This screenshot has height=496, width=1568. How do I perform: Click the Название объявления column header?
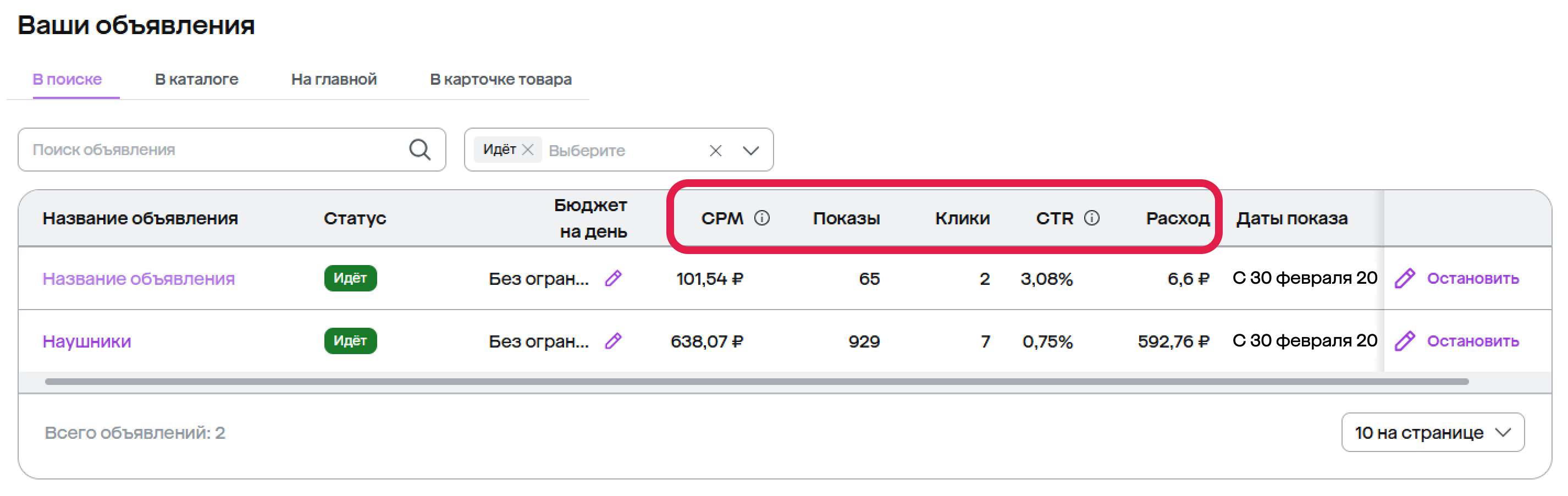pos(140,218)
